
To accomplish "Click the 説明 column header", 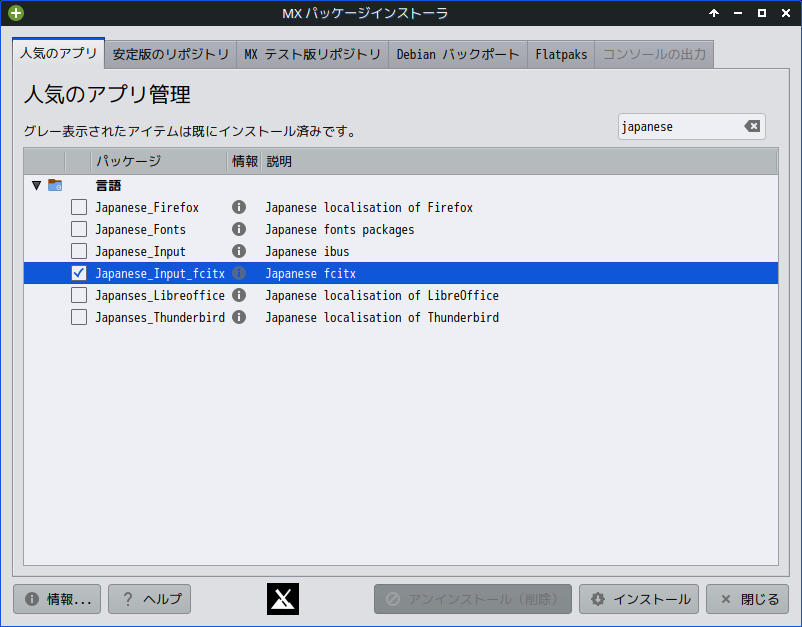I will click(520, 161).
